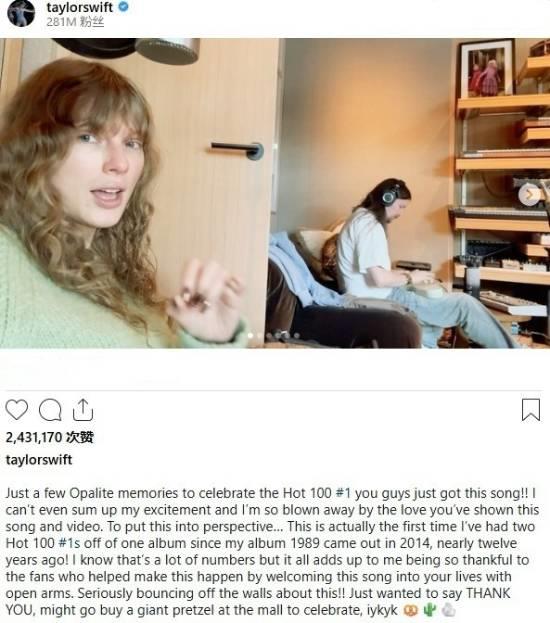Select the first carousel indicator dot
This screenshot has width=550, height=623.
click(x=250, y=335)
